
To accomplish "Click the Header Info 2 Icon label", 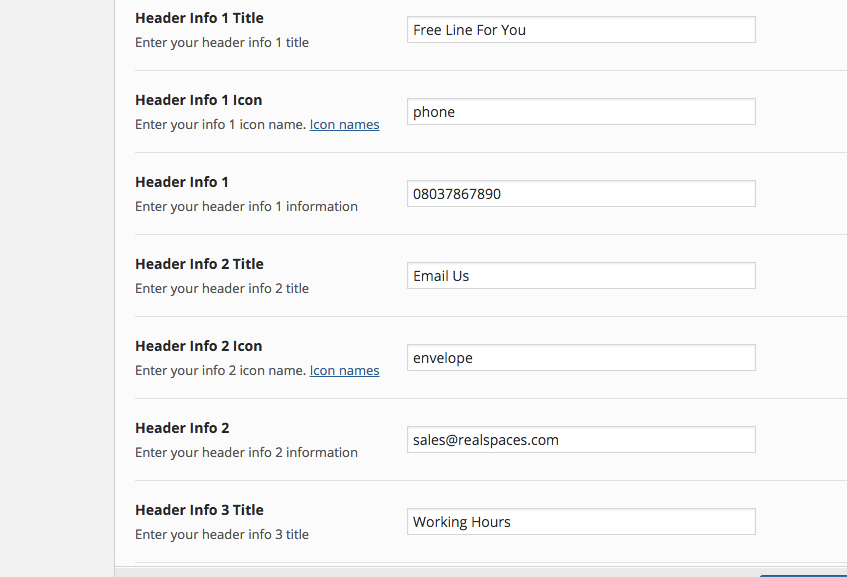I will [x=199, y=346].
